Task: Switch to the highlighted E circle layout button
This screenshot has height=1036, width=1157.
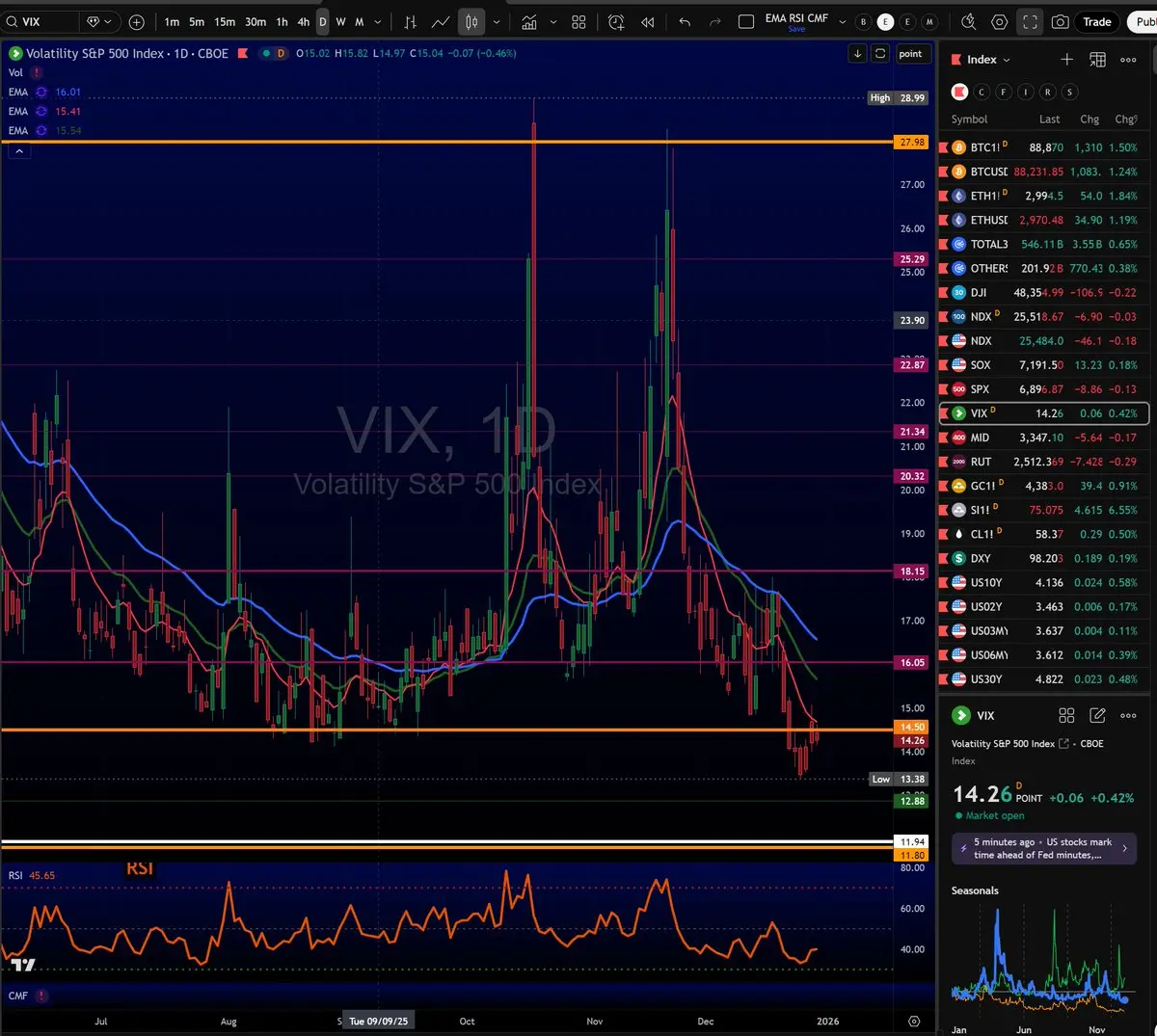Action: (x=885, y=21)
